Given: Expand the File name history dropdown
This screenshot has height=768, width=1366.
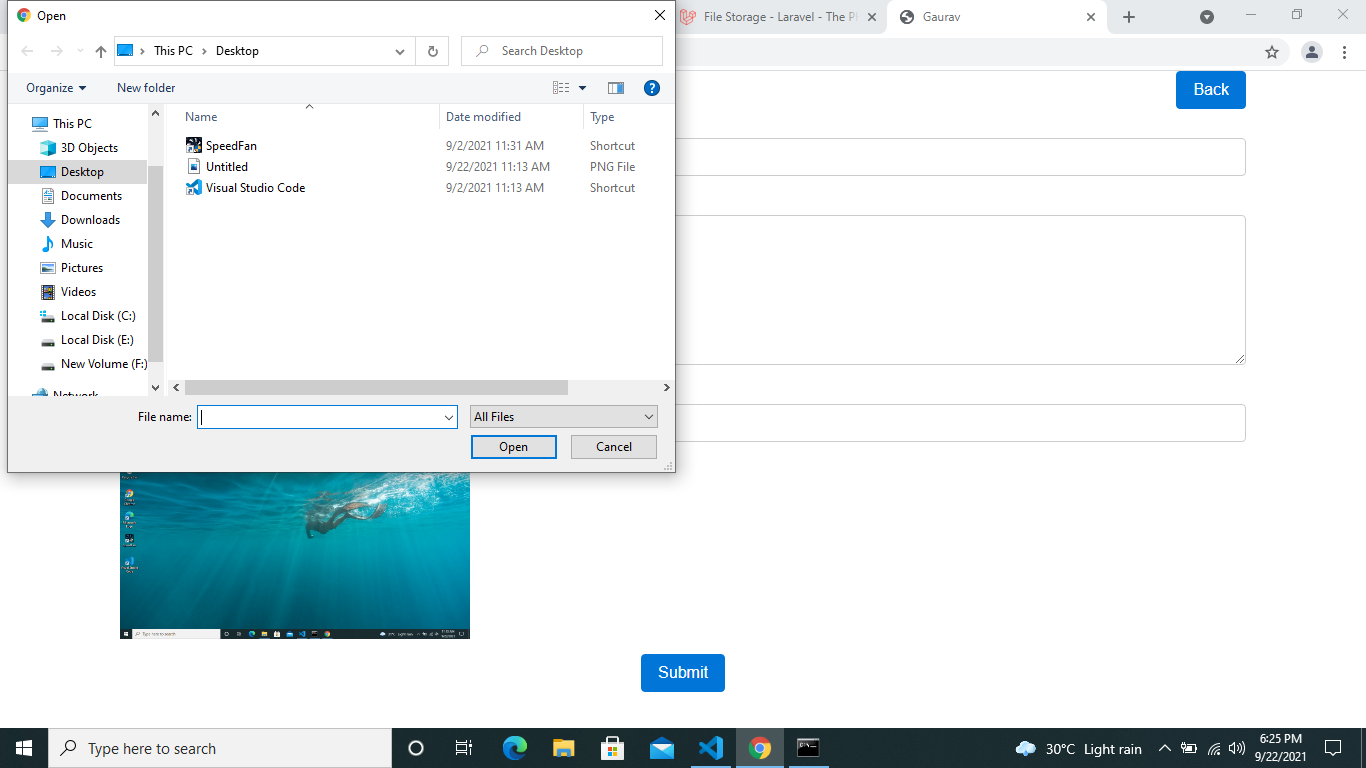Looking at the screenshot, I should [x=449, y=417].
